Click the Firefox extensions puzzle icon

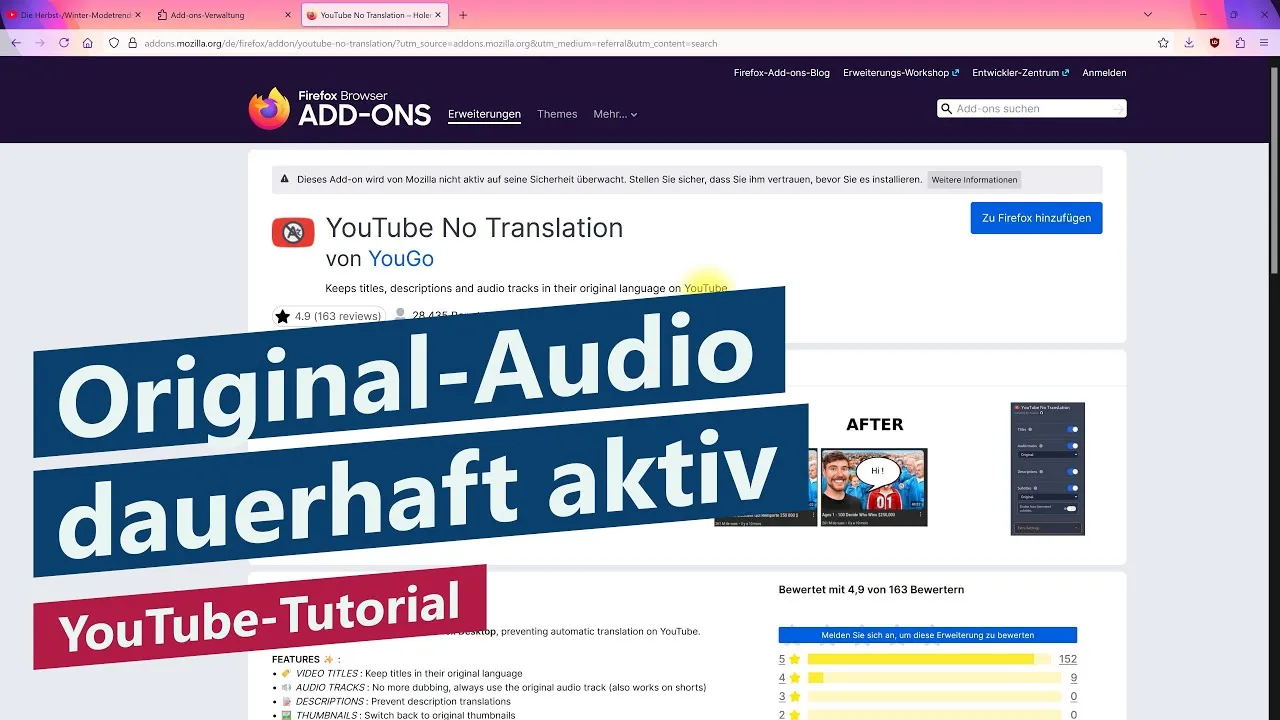[1241, 43]
